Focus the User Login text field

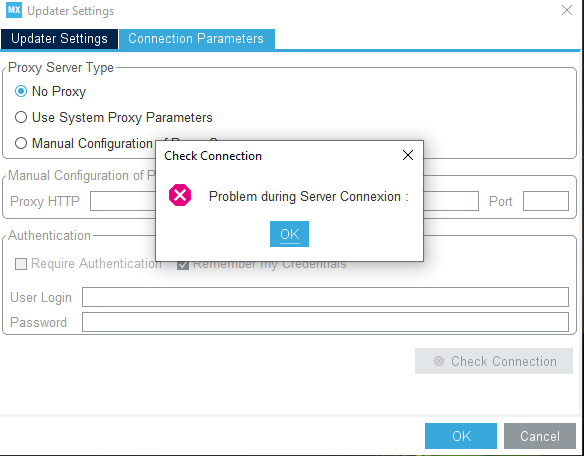tap(325, 297)
